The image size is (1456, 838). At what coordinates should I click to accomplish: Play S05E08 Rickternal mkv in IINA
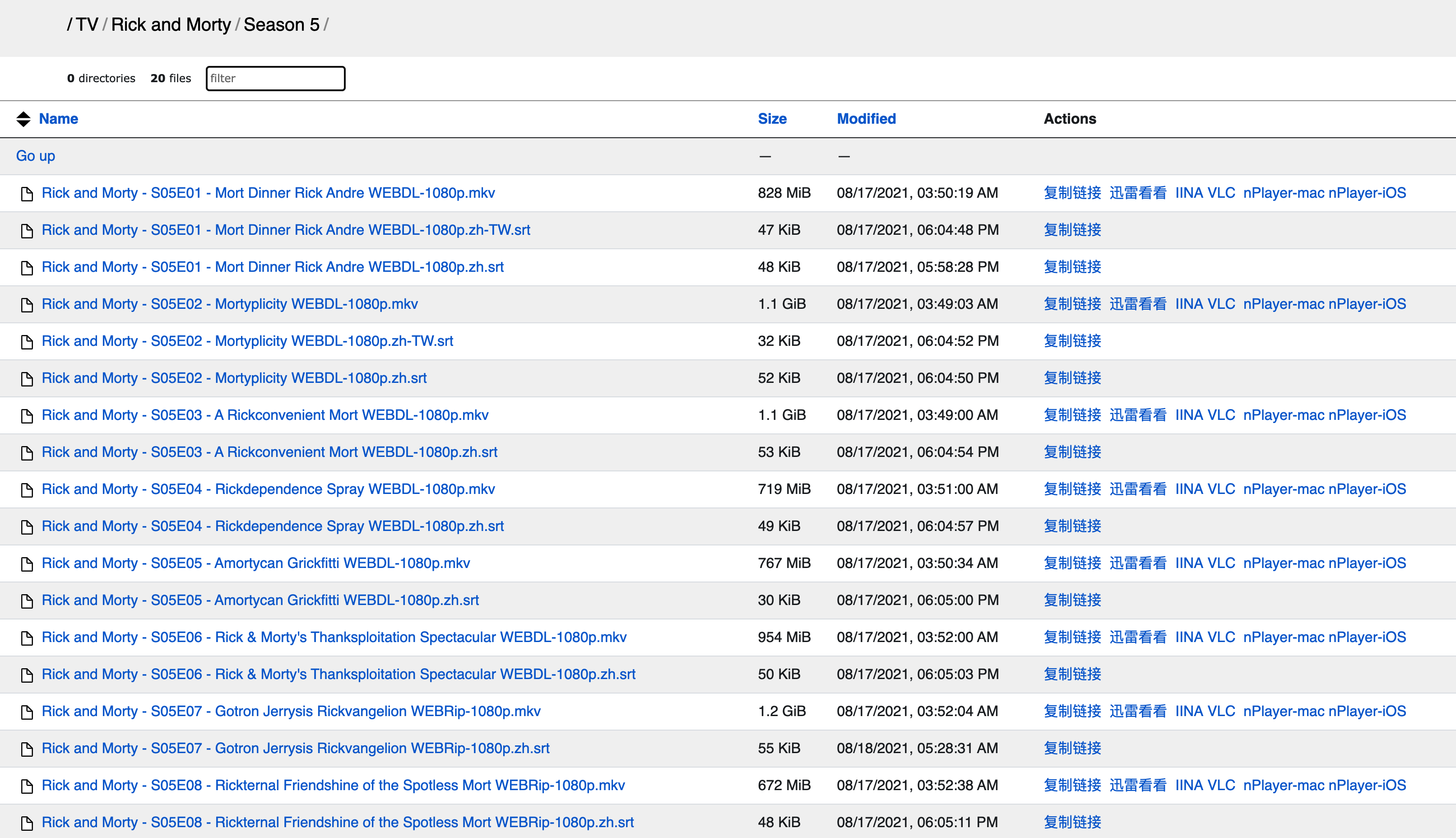(1189, 786)
